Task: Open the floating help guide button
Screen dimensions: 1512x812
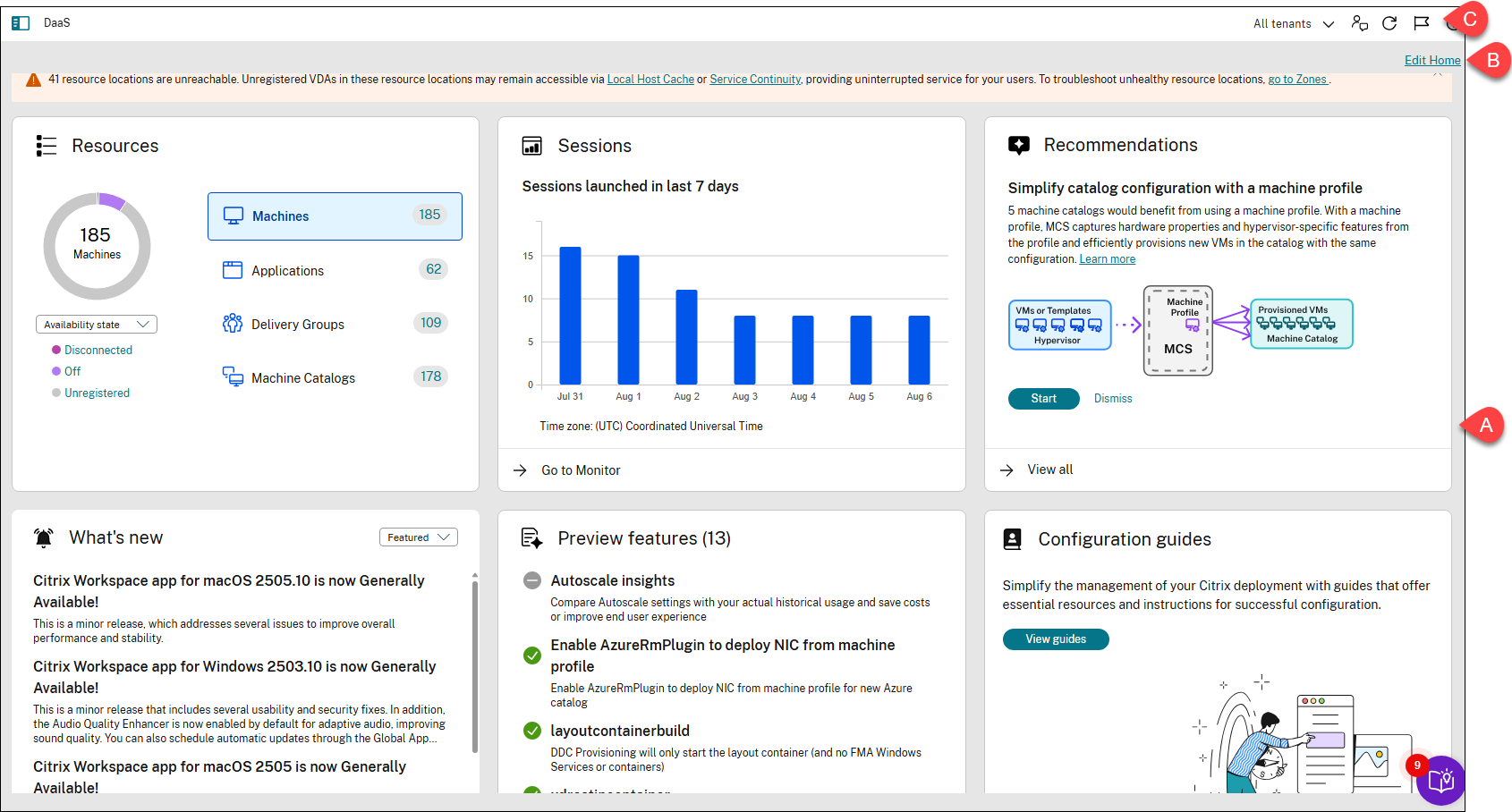Action: (1440, 780)
